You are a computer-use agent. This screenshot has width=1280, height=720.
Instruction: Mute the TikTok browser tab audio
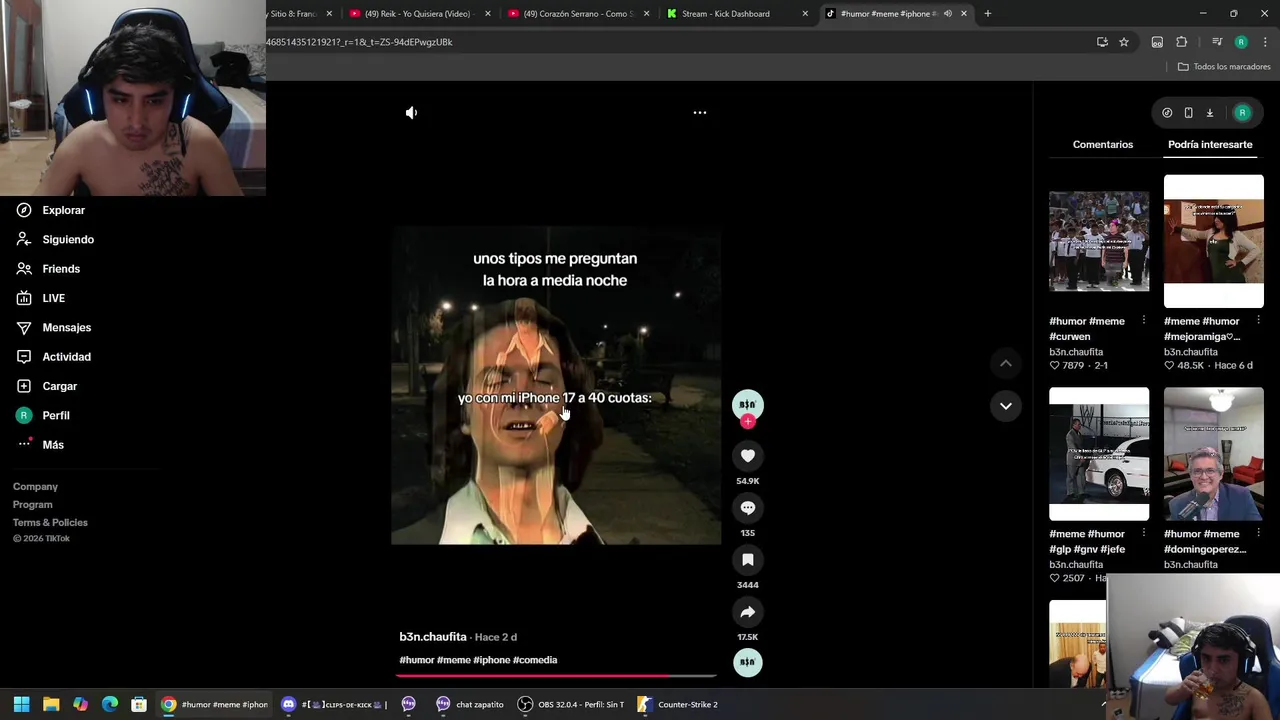[948, 14]
